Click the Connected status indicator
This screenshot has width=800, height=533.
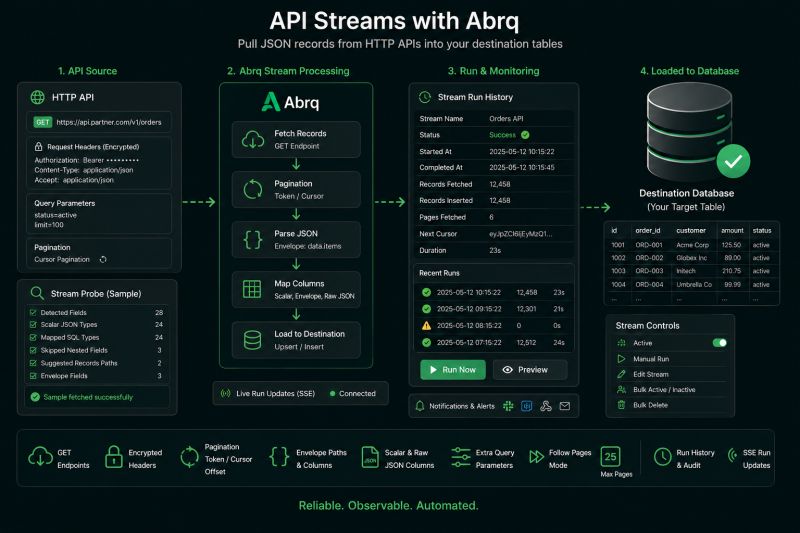[x=353, y=393]
